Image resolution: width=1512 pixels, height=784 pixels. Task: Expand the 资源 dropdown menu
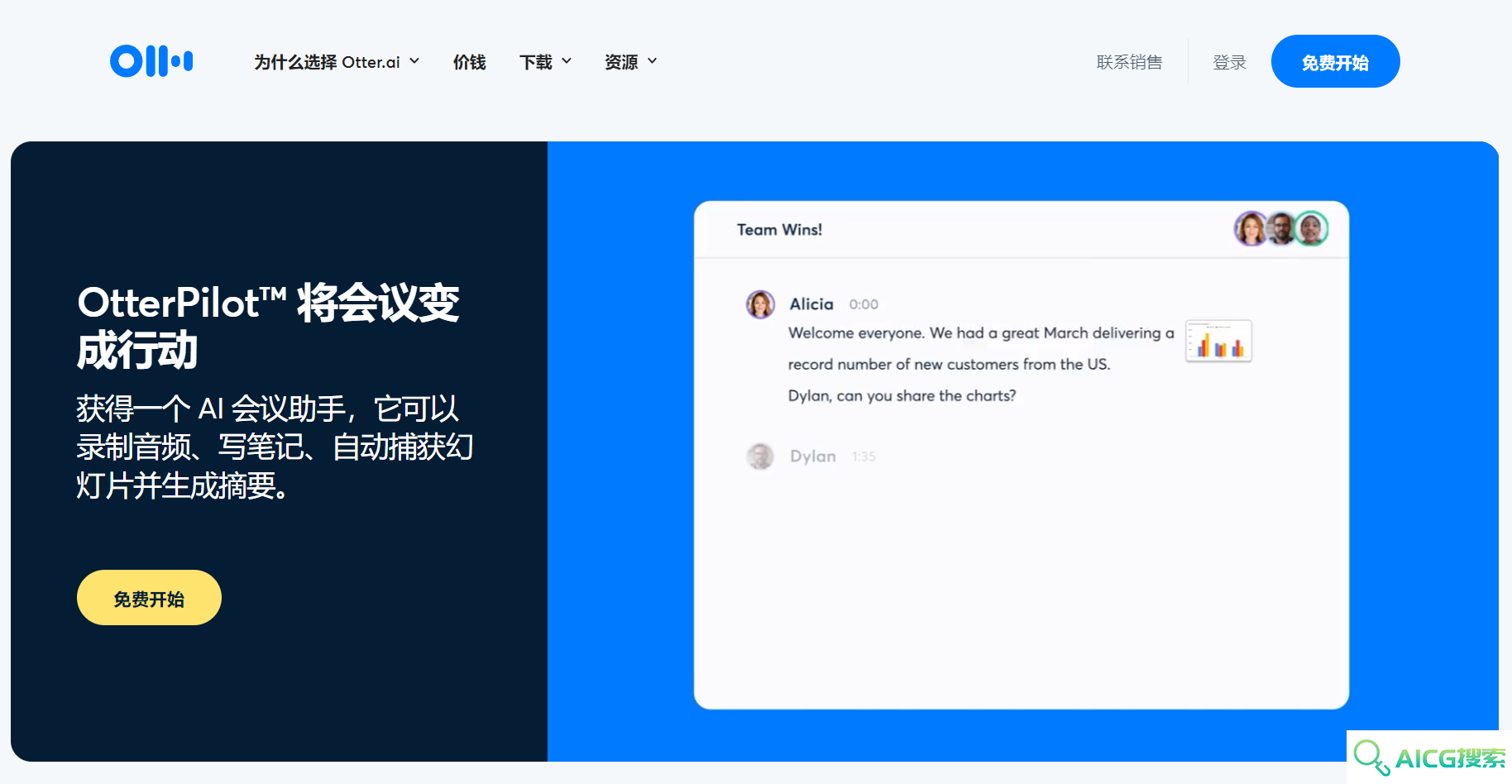(x=630, y=62)
